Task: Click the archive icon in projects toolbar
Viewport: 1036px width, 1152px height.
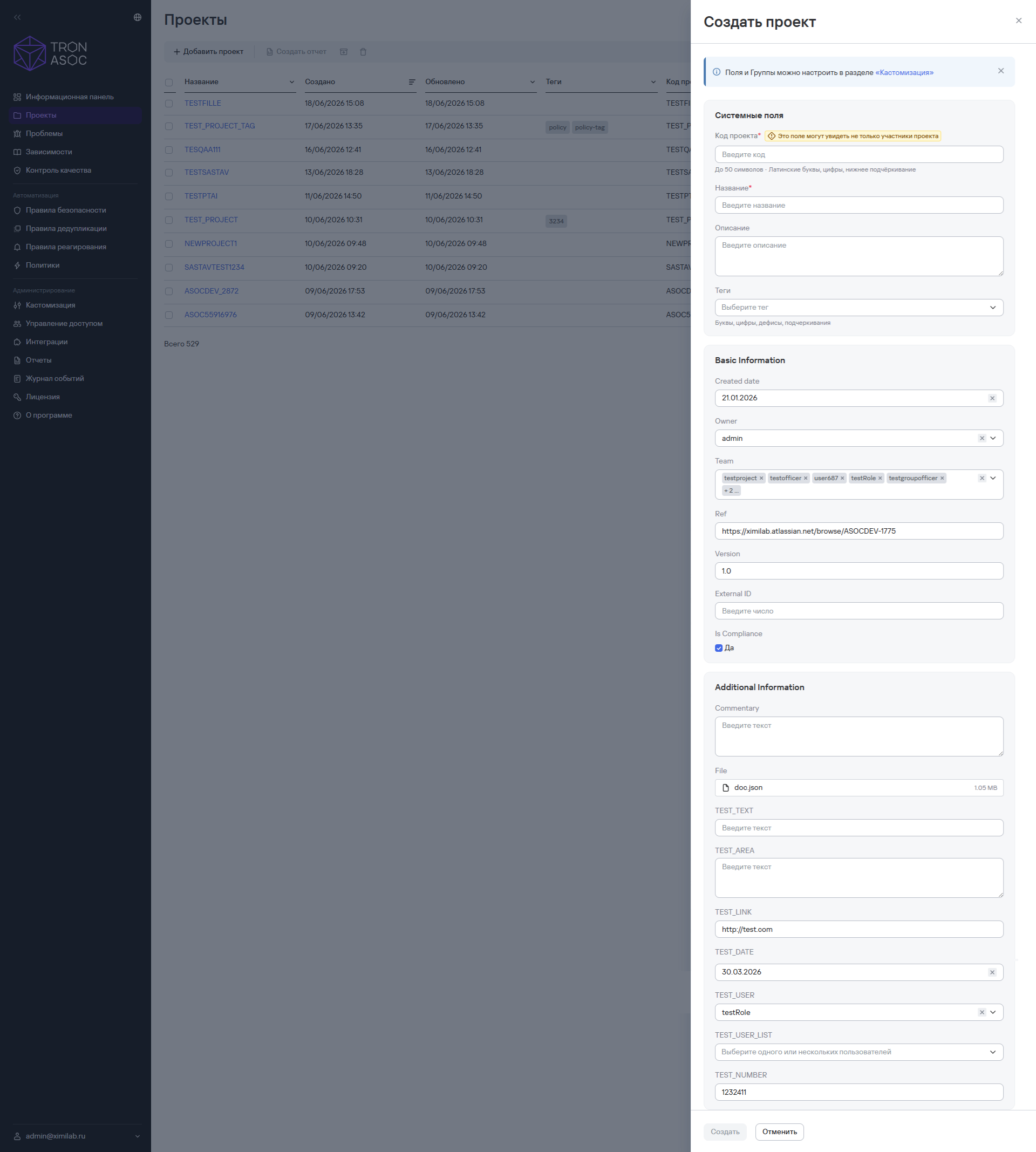Action: click(344, 52)
